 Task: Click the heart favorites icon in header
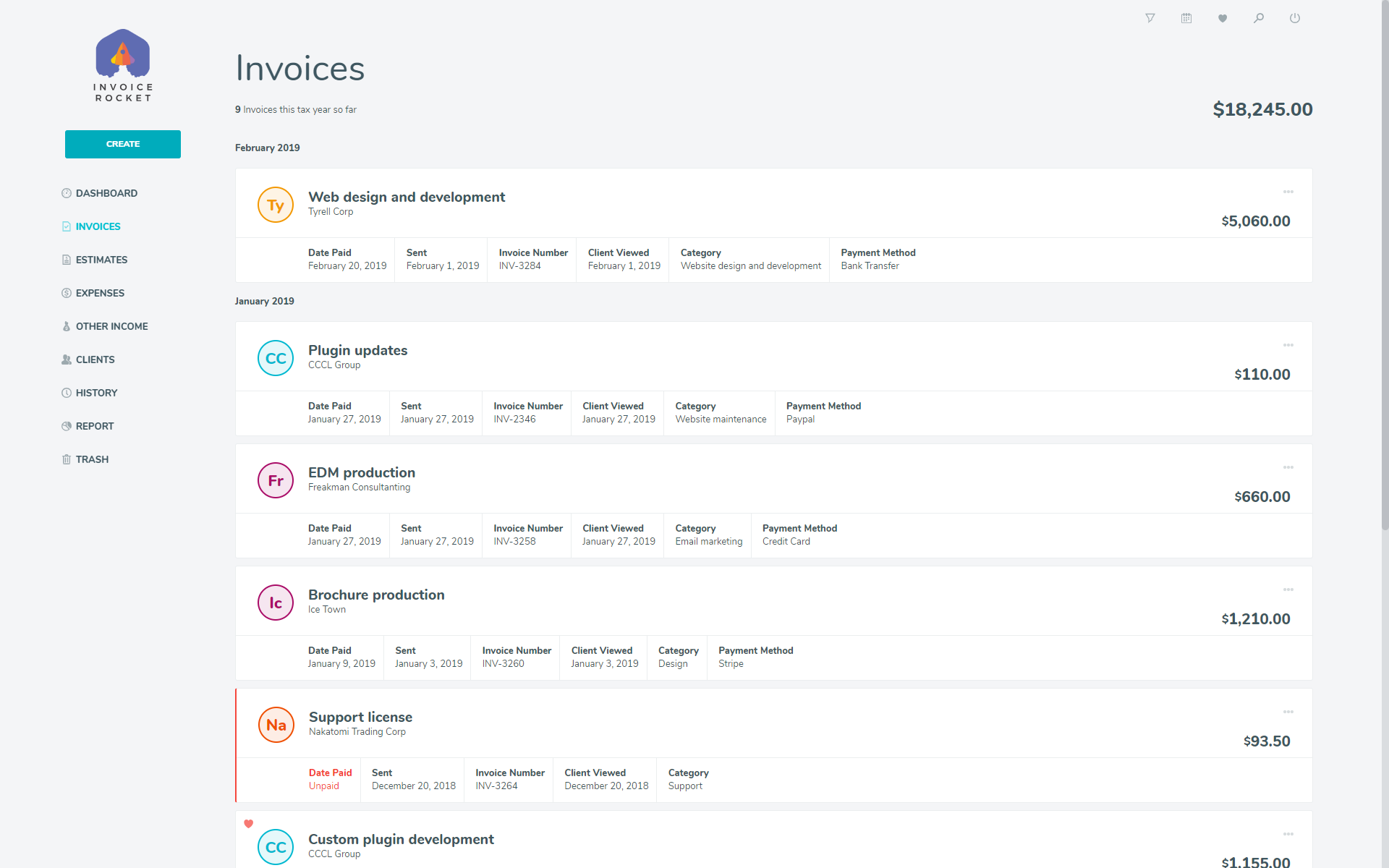click(x=1222, y=18)
